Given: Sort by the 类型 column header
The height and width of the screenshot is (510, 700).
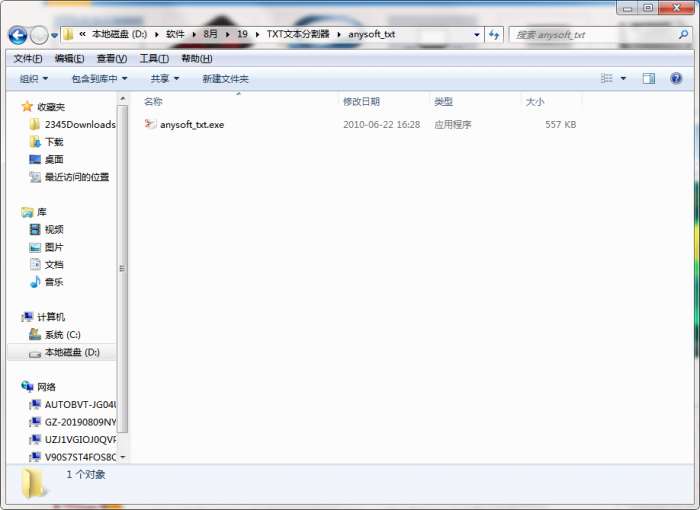Looking at the screenshot, I should [443, 102].
